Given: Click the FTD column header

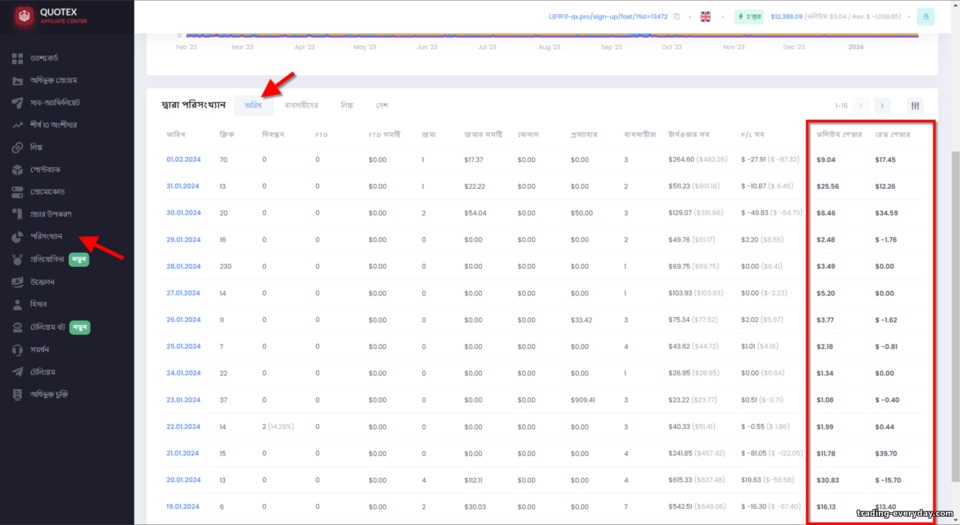Looking at the screenshot, I should pos(321,135).
